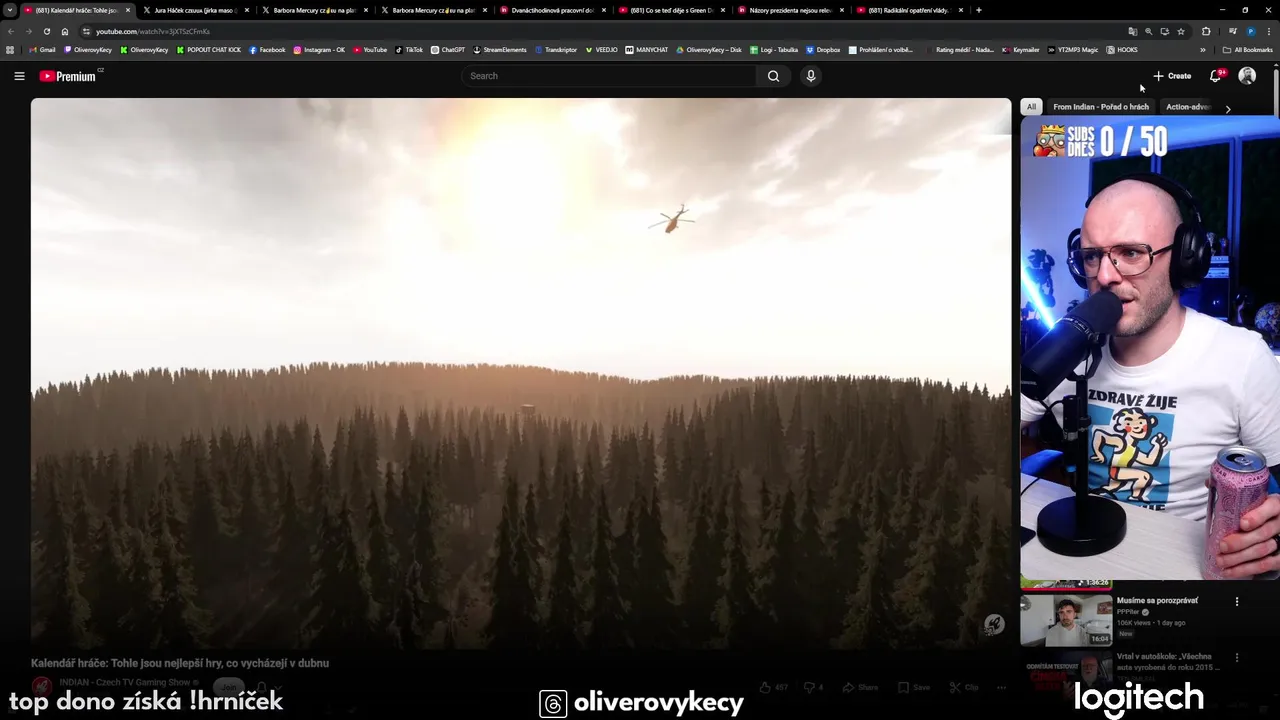Open the Facebook bookmark

pyautogui.click(x=267, y=50)
